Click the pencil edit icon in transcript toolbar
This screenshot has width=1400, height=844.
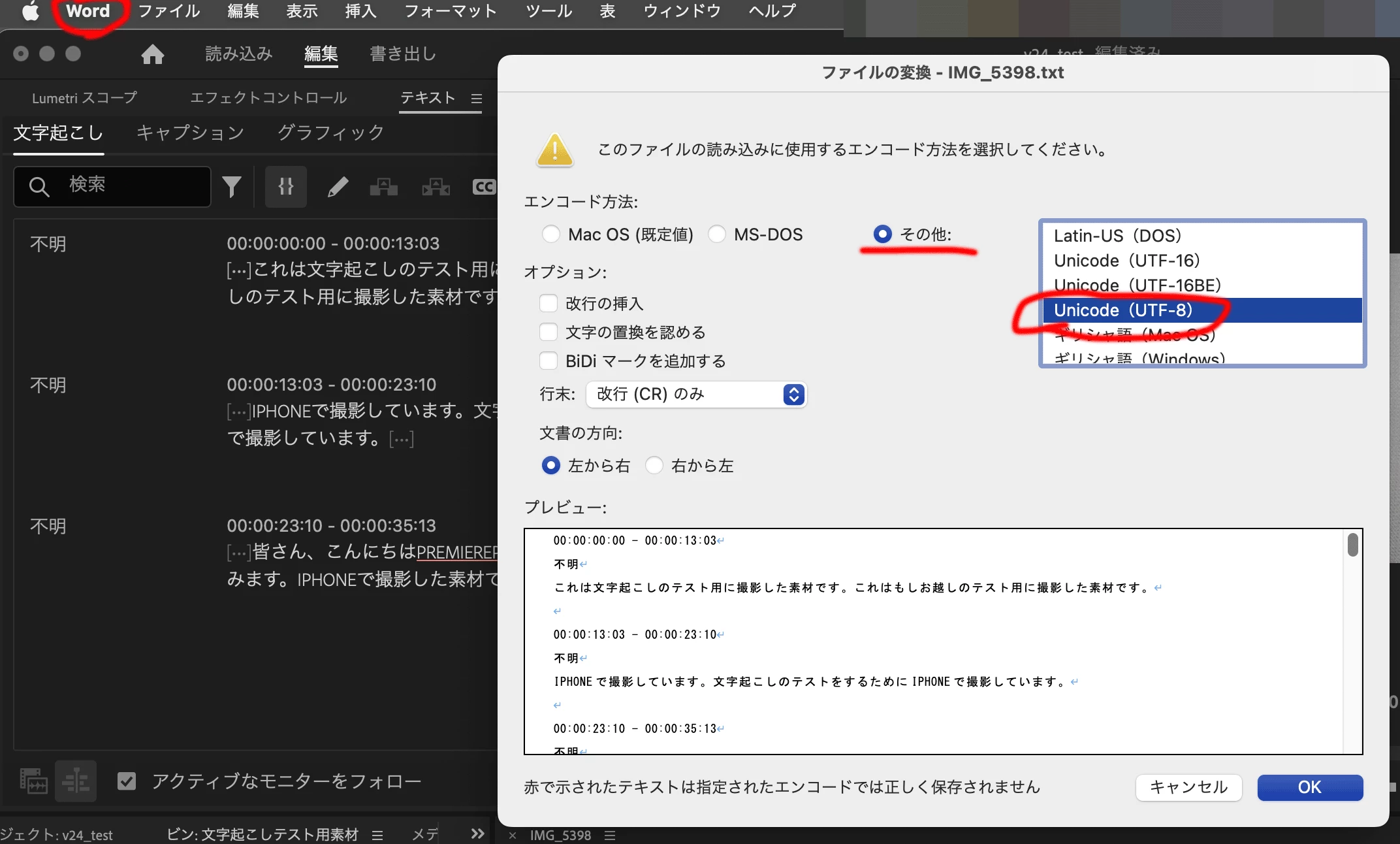338,187
